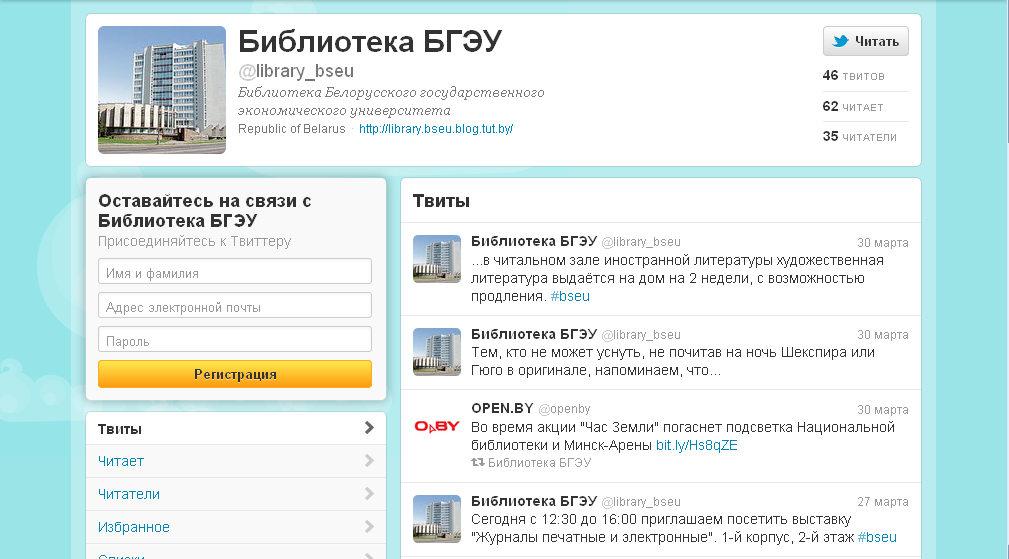View the 46 твитов count

[x=853, y=75]
